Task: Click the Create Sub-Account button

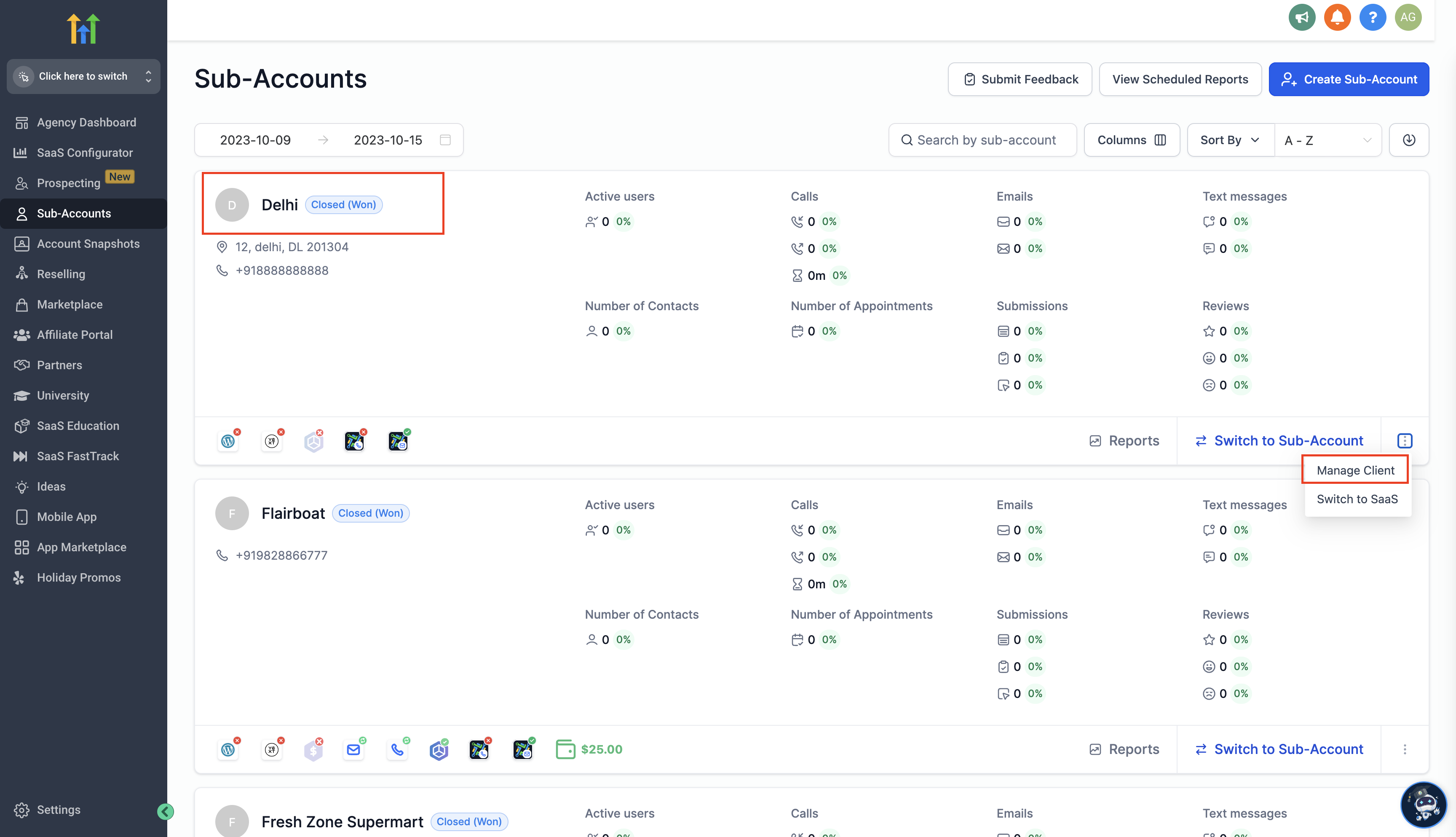Action: (1348, 79)
